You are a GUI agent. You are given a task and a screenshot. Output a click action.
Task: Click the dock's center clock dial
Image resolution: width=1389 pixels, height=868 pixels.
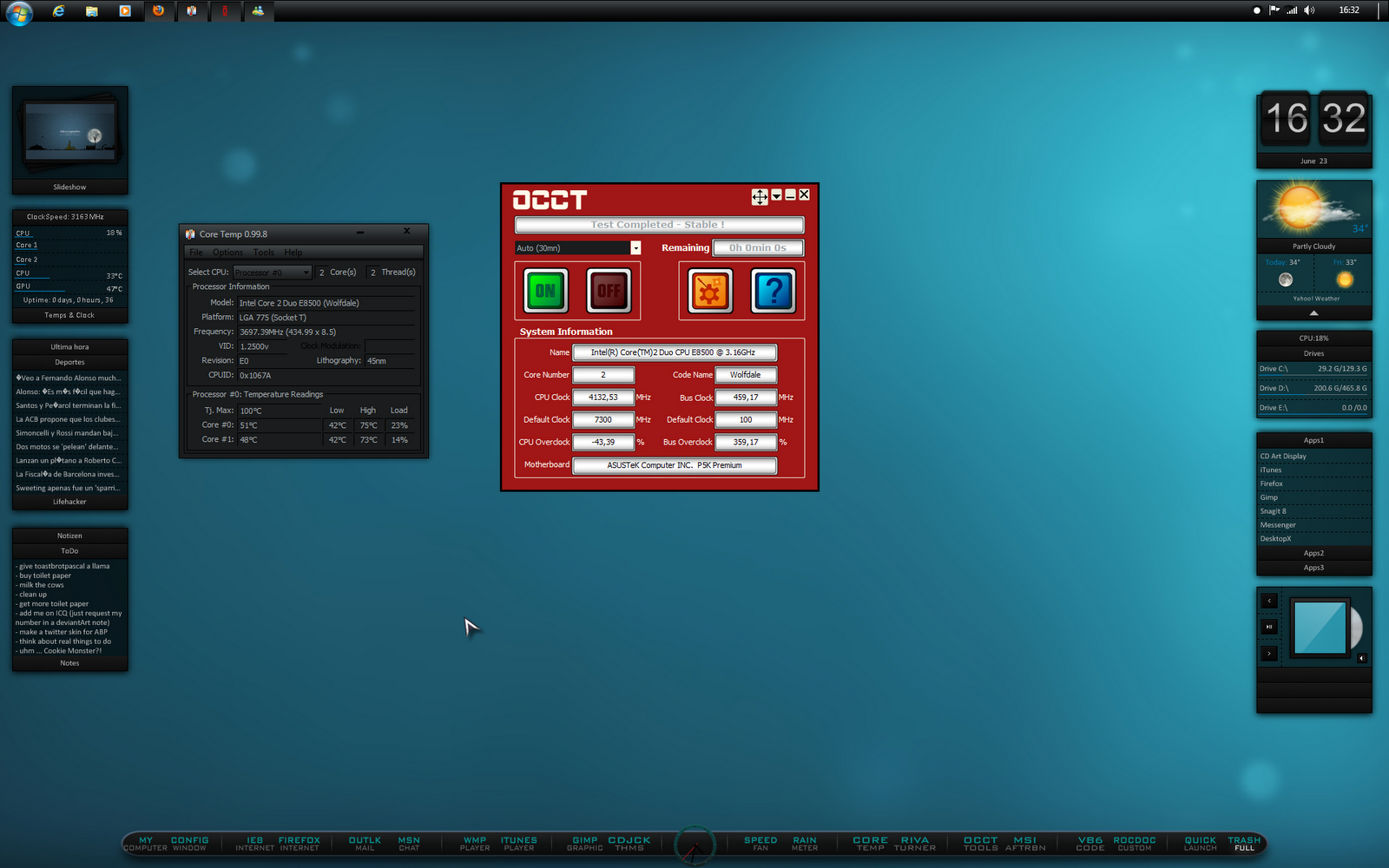tap(694, 846)
